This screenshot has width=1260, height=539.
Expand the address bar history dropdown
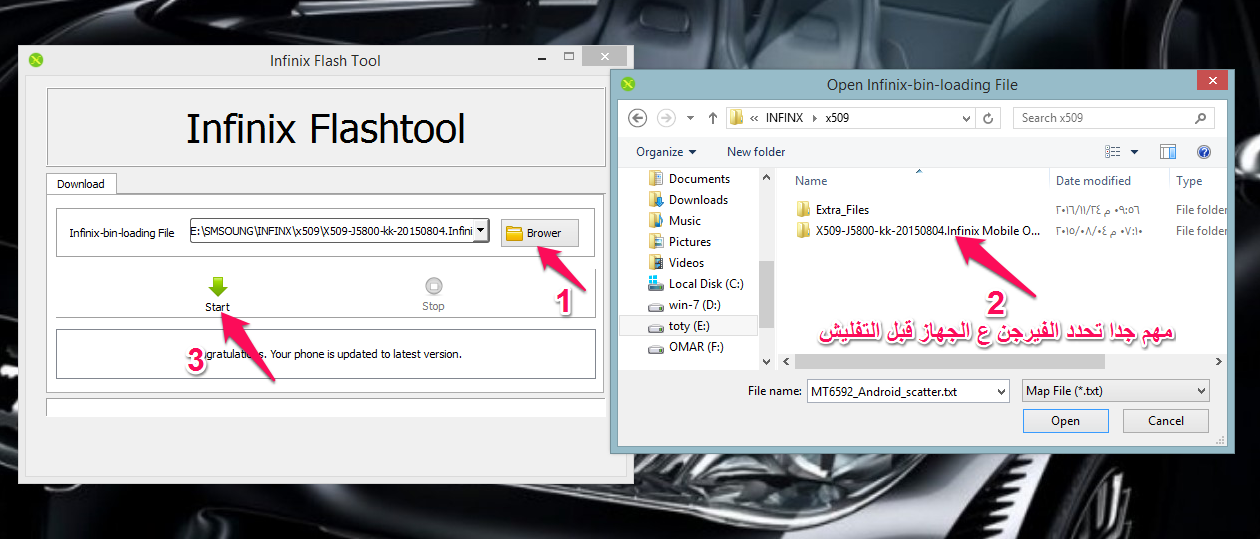[x=967, y=118]
